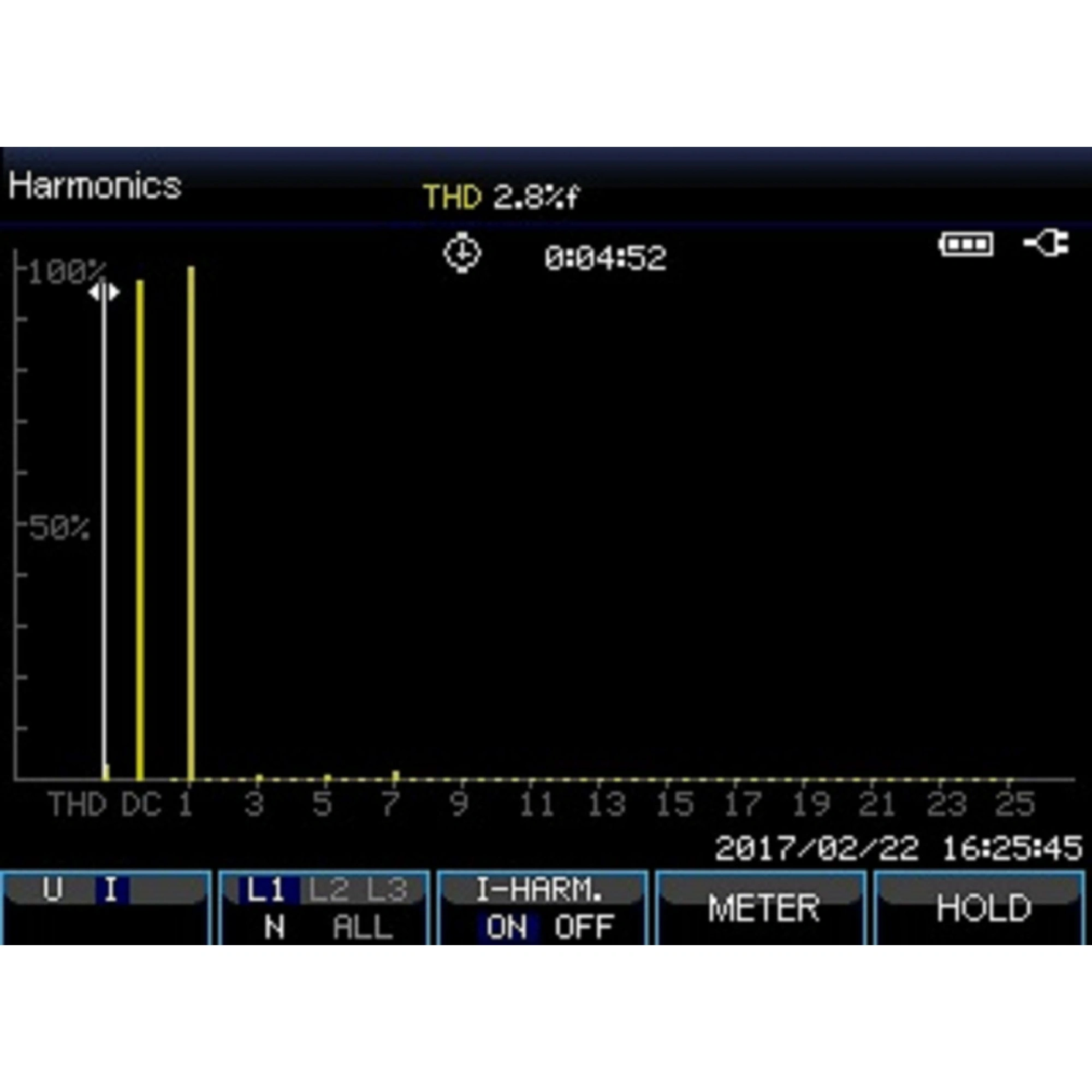This screenshot has height=1092, width=1092.
Task: Click the small 7th harmonic bar
Action: click(396, 776)
